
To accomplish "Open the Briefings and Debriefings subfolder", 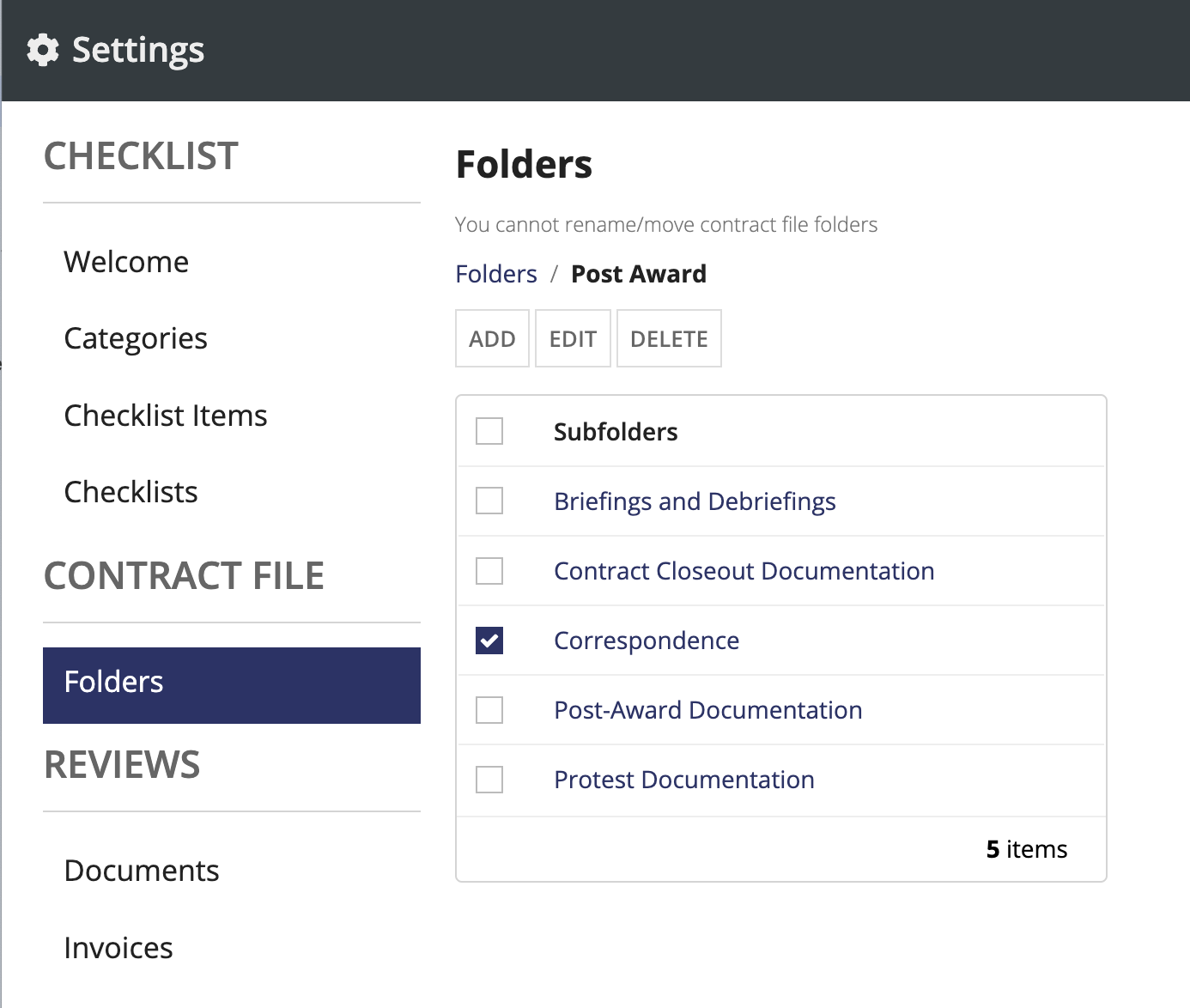I will (x=695, y=501).
